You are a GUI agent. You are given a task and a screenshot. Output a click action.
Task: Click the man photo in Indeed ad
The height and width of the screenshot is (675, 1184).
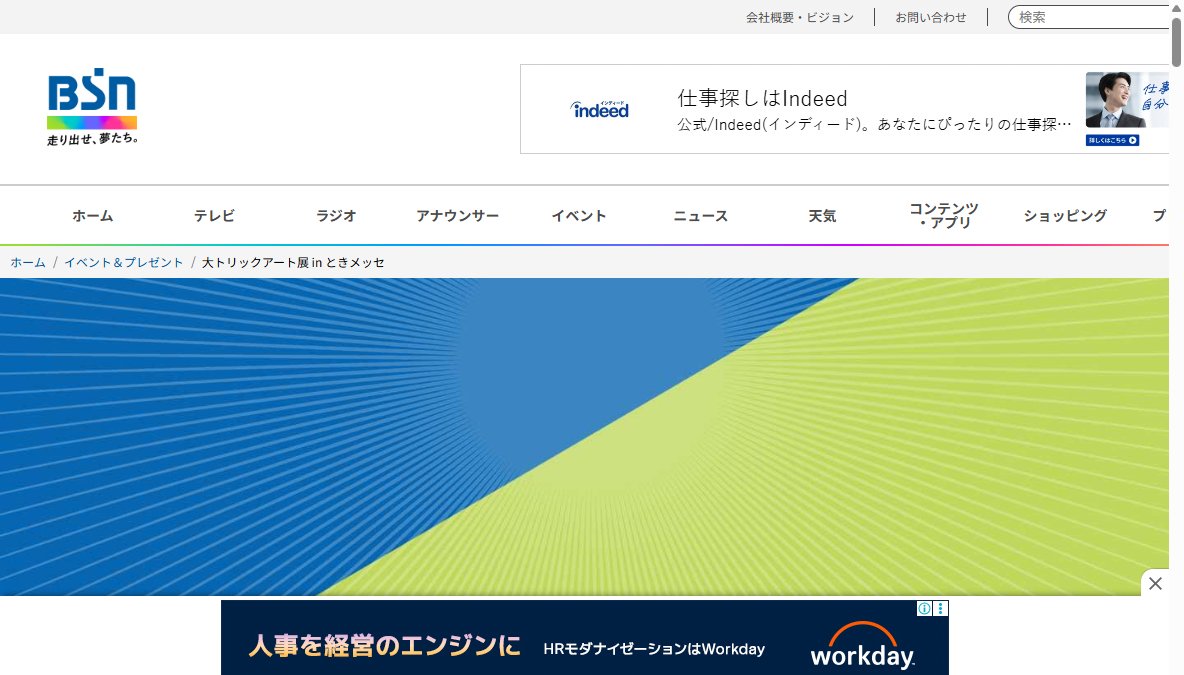[x=1127, y=100]
